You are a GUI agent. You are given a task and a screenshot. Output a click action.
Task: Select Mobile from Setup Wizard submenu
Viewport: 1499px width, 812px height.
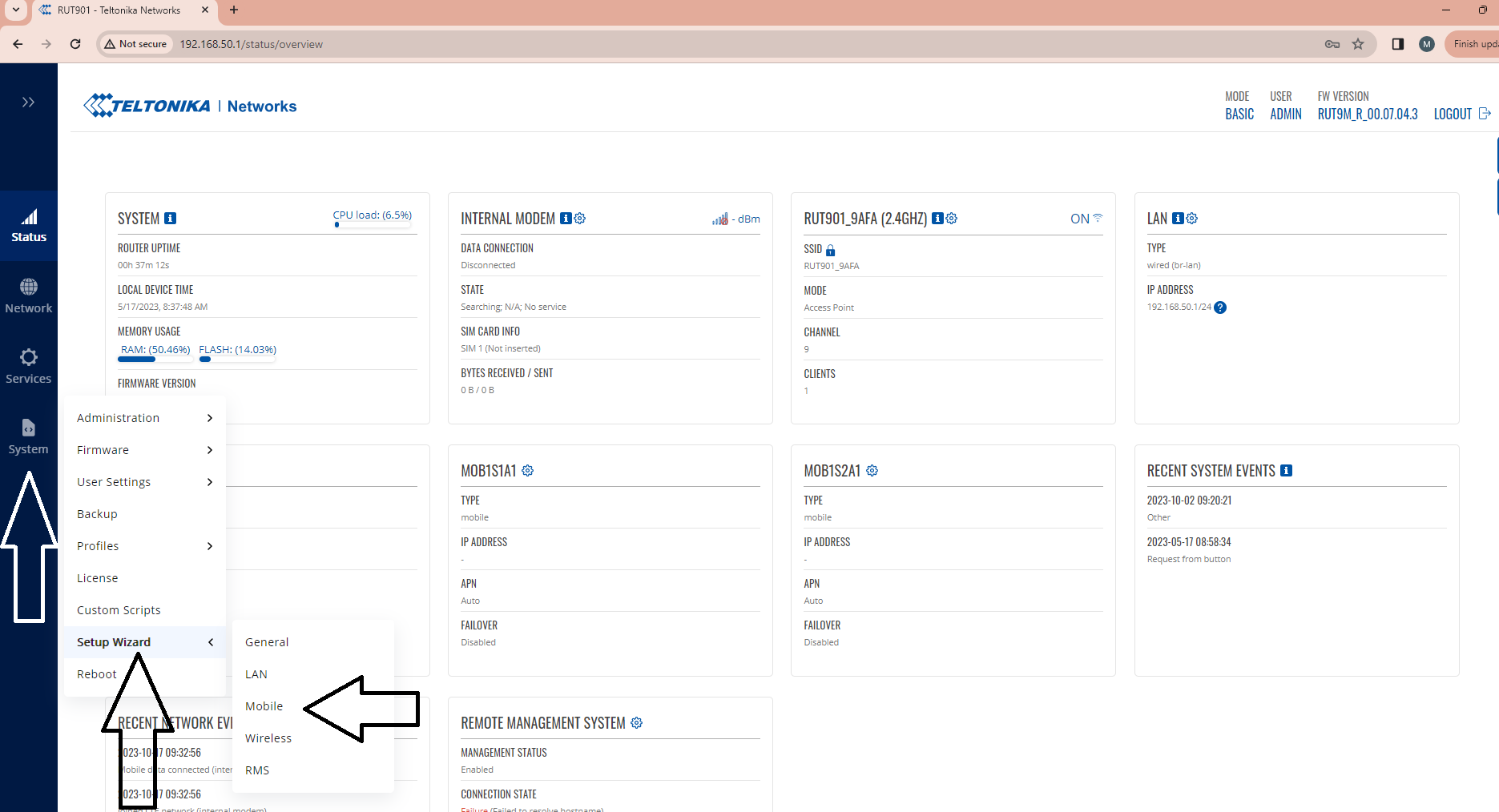[x=264, y=705]
